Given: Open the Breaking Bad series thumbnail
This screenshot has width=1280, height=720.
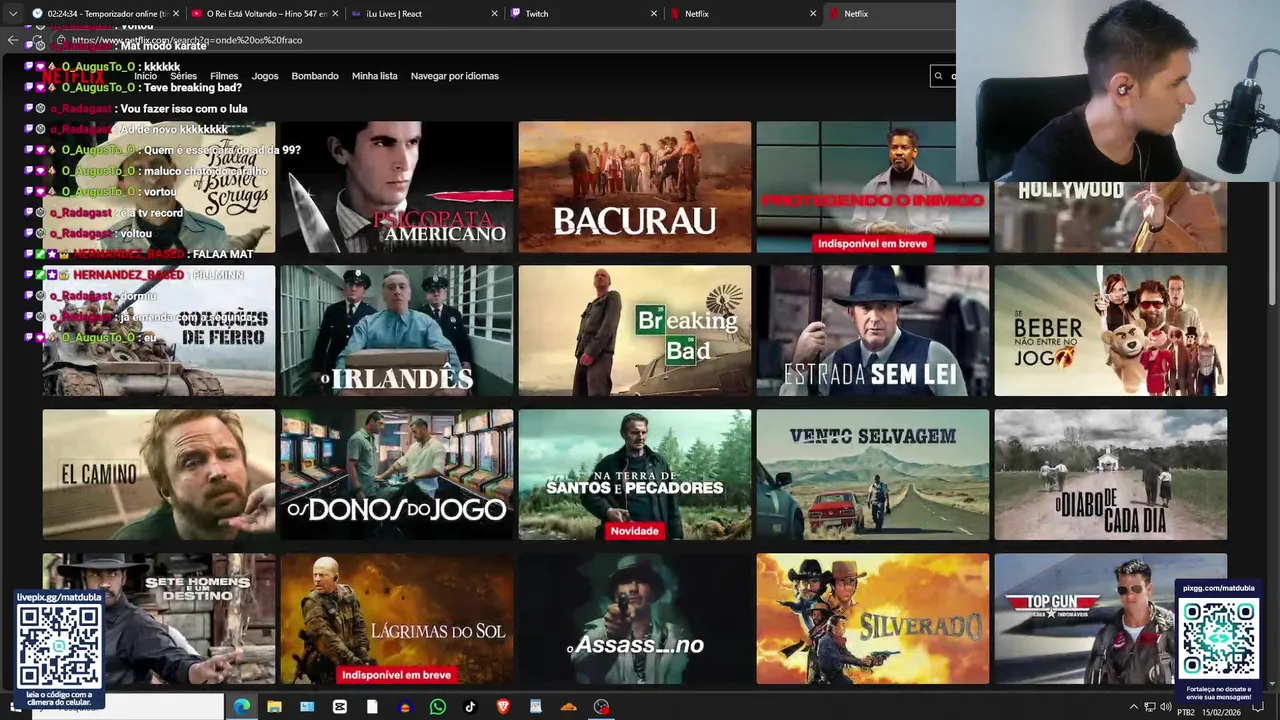Looking at the screenshot, I should pos(635,331).
